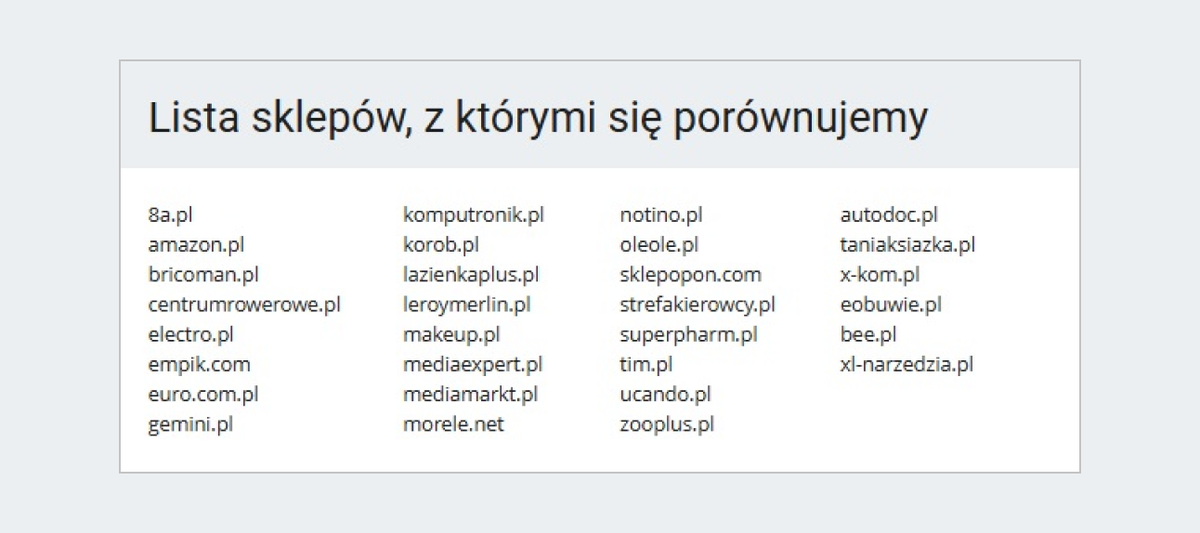Screen dimensions: 1200x533
Task: Open the xl-narzedzia.pl entry
Action: click(x=906, y=364)
